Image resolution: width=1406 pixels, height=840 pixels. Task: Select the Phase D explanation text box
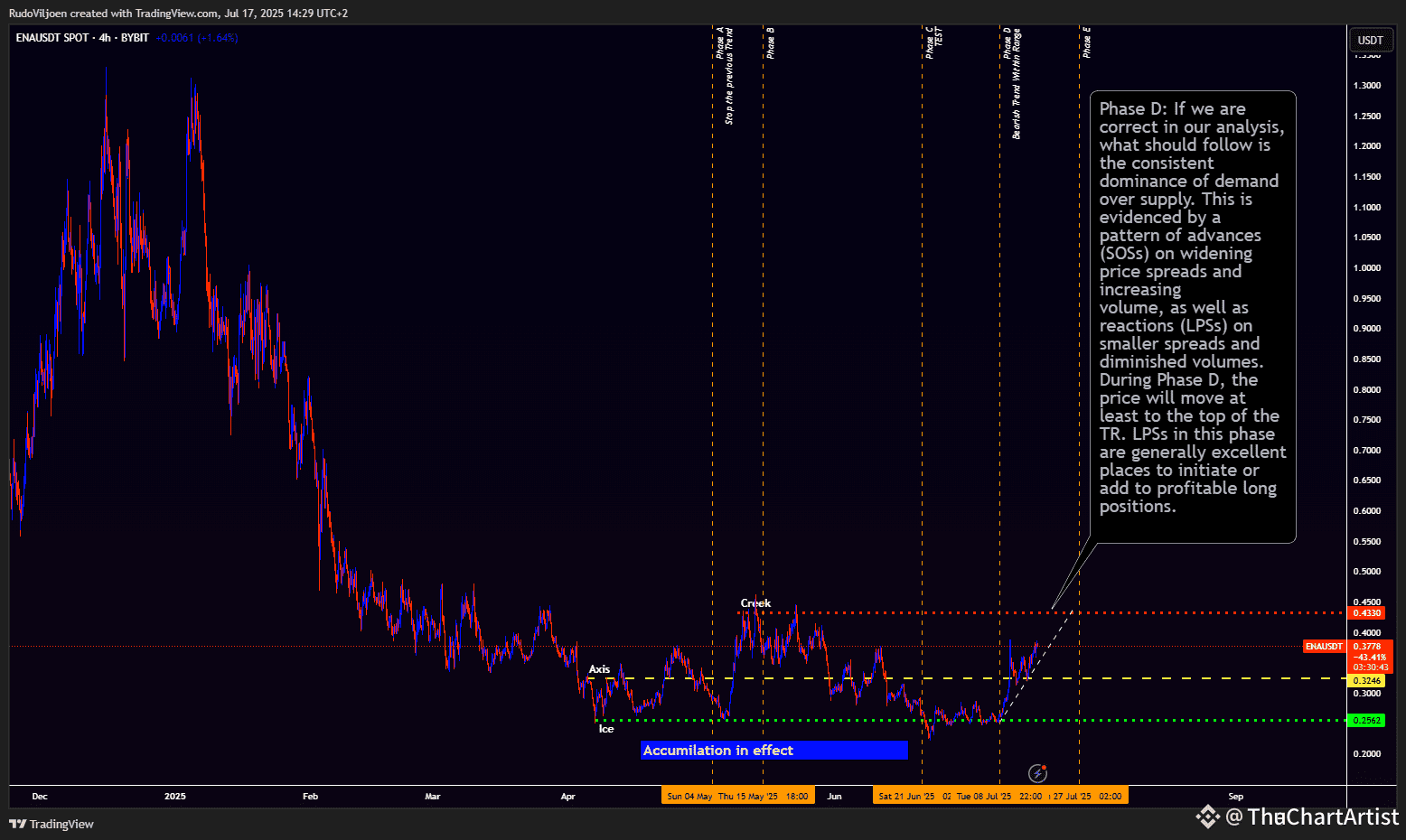1193,316
